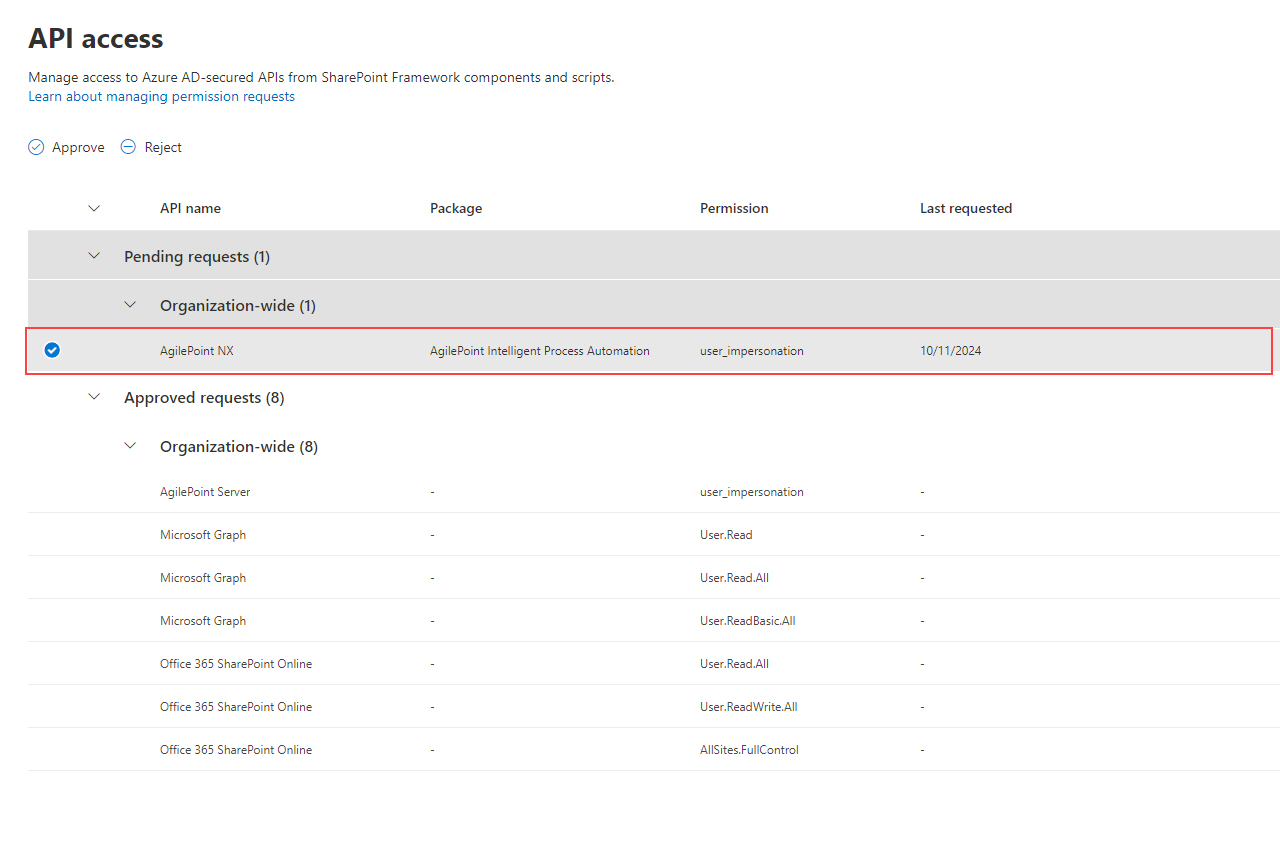Image resolution: width=1280 pixels, height=861 pixels.
Task: Sort by Permission column header
Action: click(x=734, y=208)
